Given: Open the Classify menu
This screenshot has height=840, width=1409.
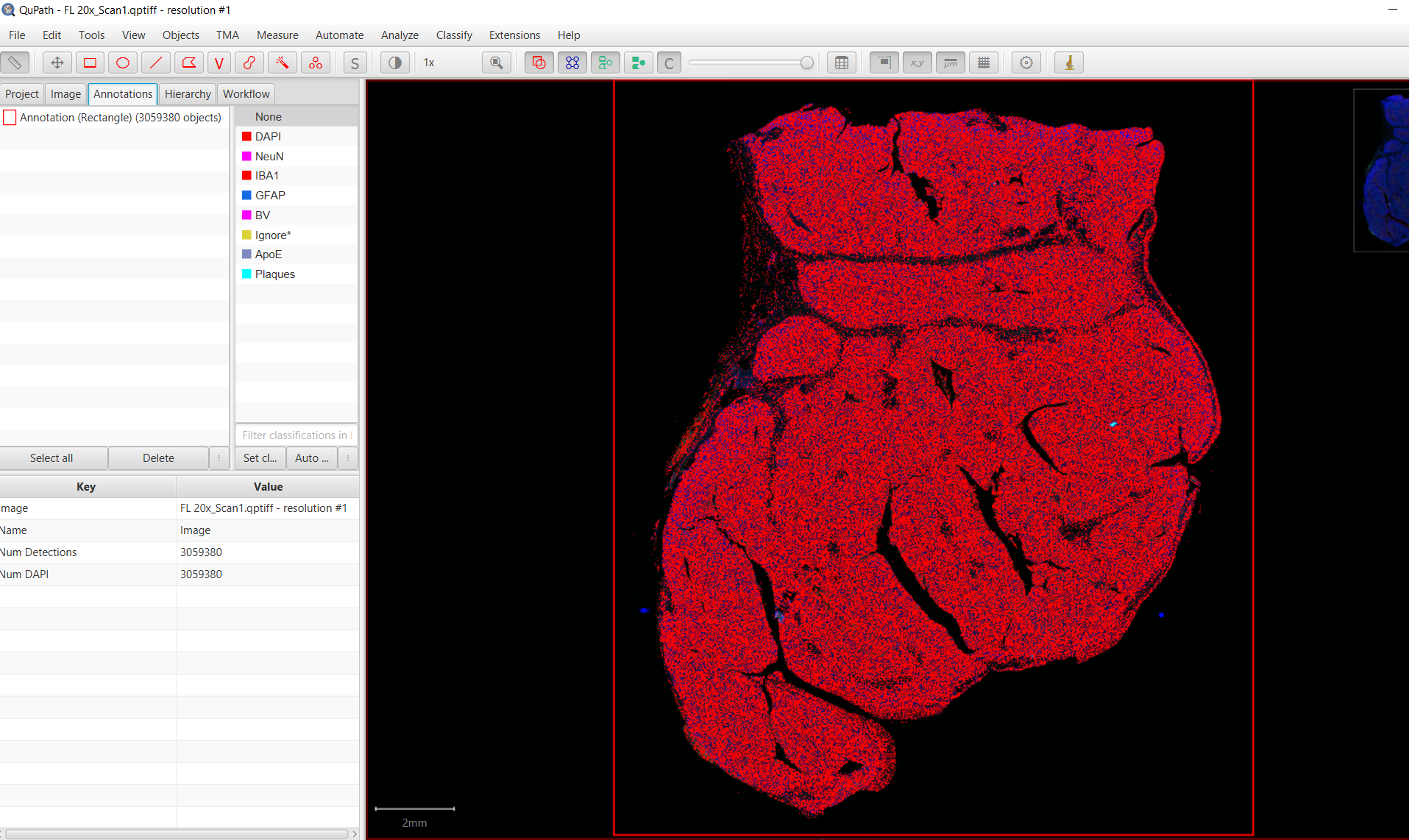Looking at the screenshot, I should (453, 35).
